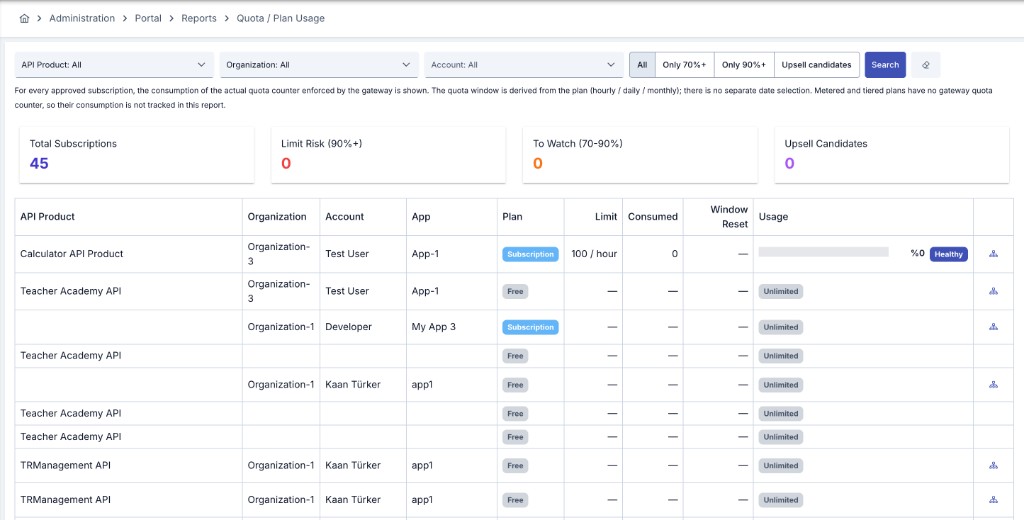Click the App column header

point(452,217)
